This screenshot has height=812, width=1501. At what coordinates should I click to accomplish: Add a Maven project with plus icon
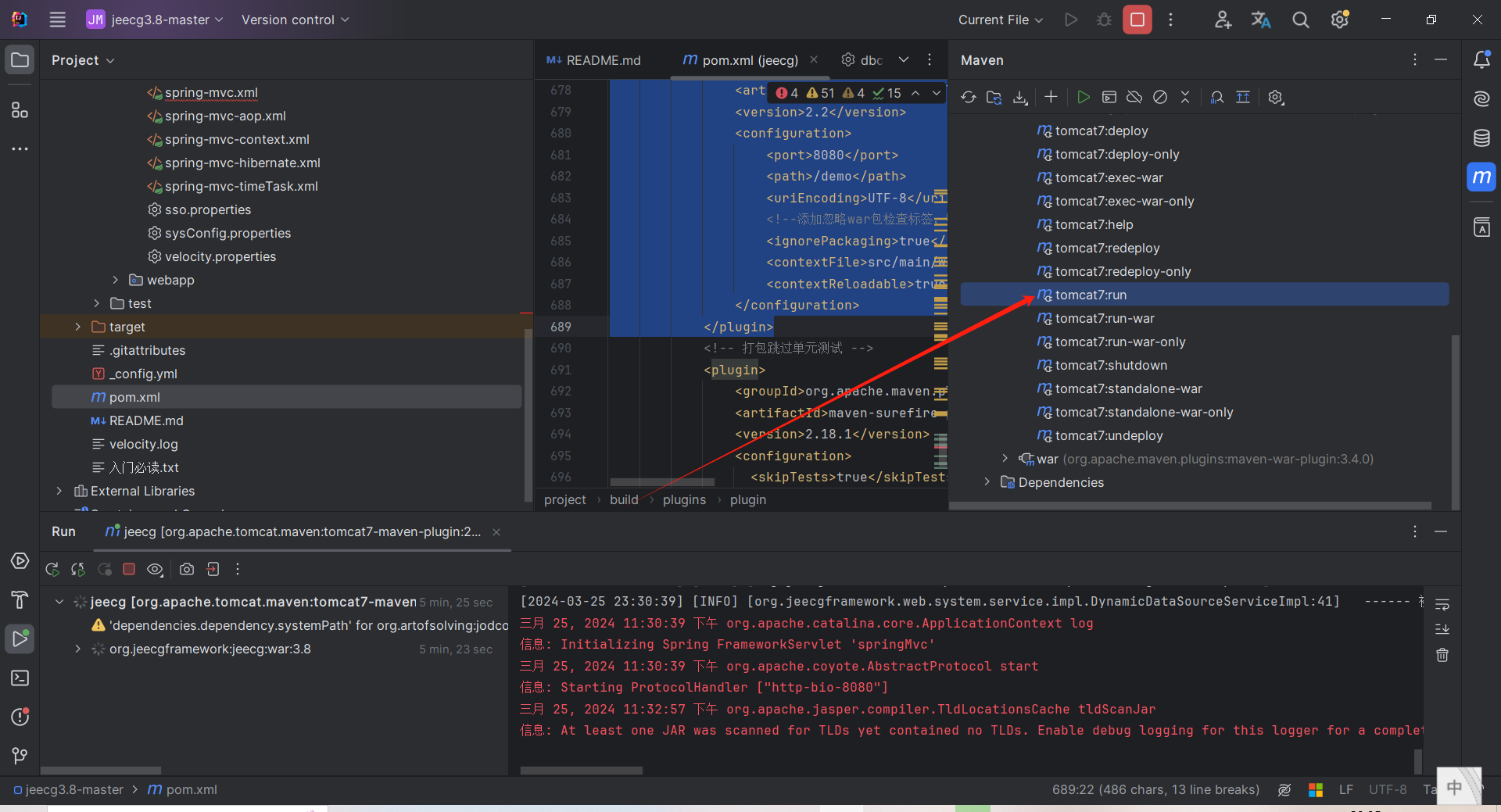tap(1051, 97)
